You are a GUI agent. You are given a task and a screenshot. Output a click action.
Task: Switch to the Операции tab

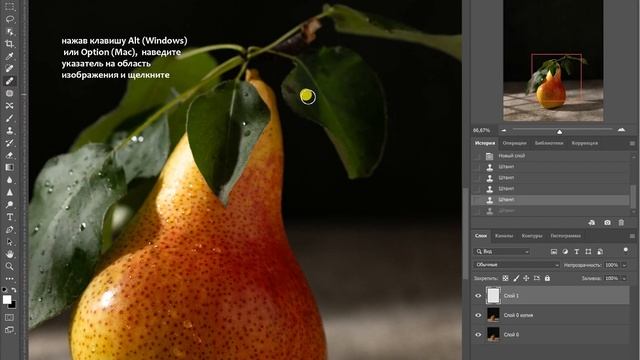point(514,143)
